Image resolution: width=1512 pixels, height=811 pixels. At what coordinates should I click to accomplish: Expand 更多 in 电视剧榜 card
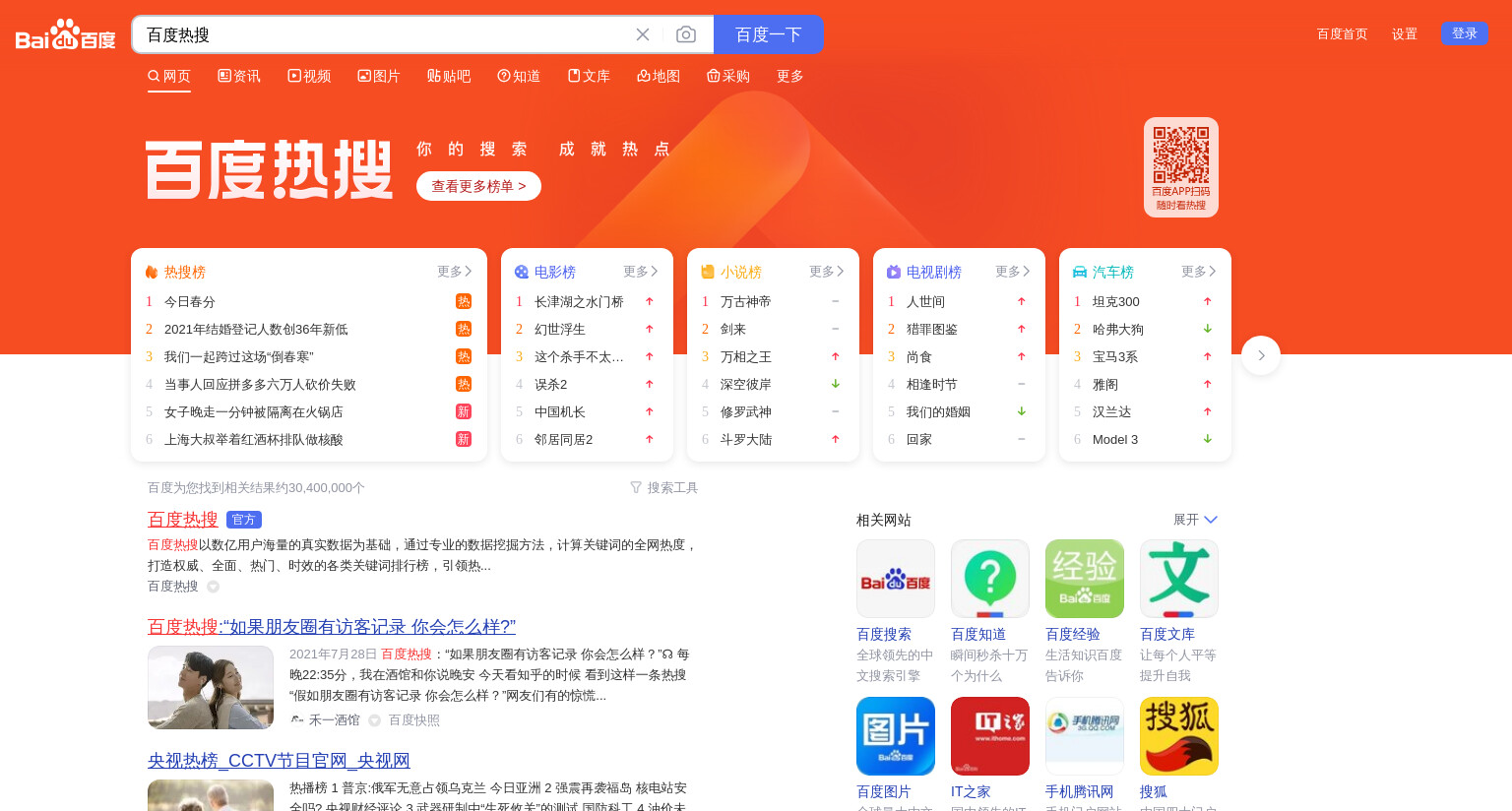(x=1013, y=272)
